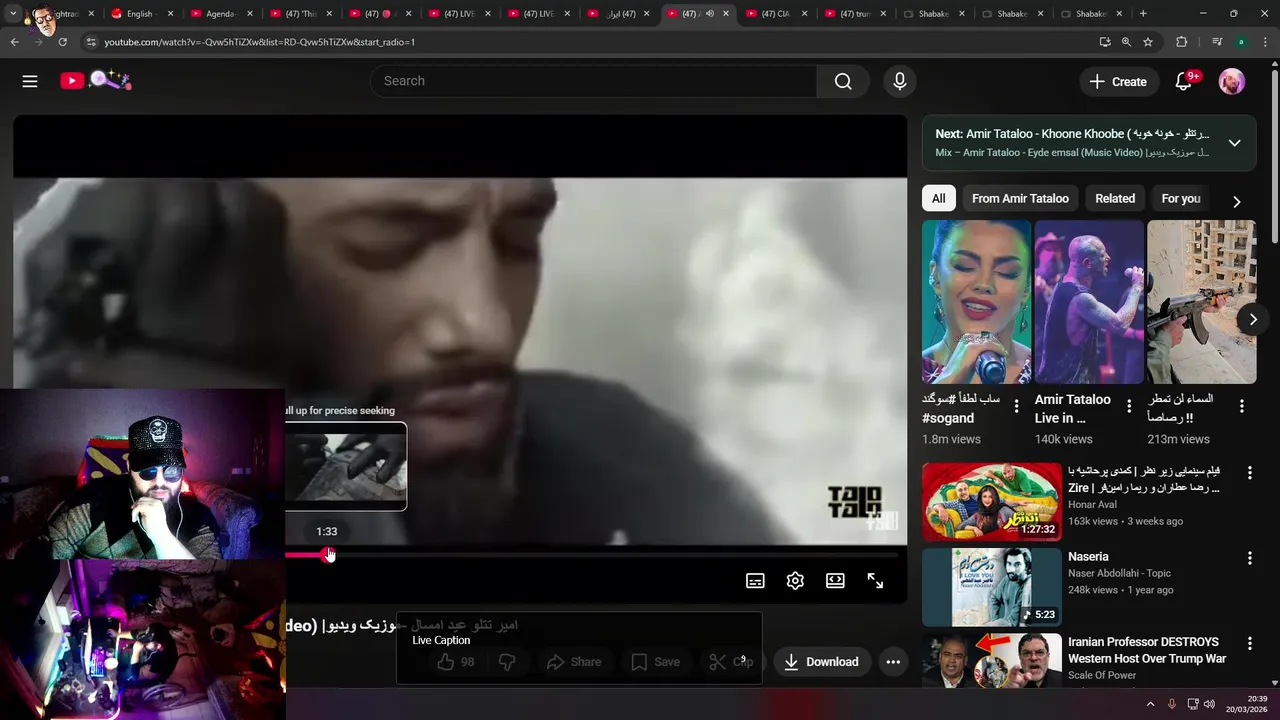Open the taskbar volume icon
This screenshot has height=720, width=1280.
[1209, 704]
